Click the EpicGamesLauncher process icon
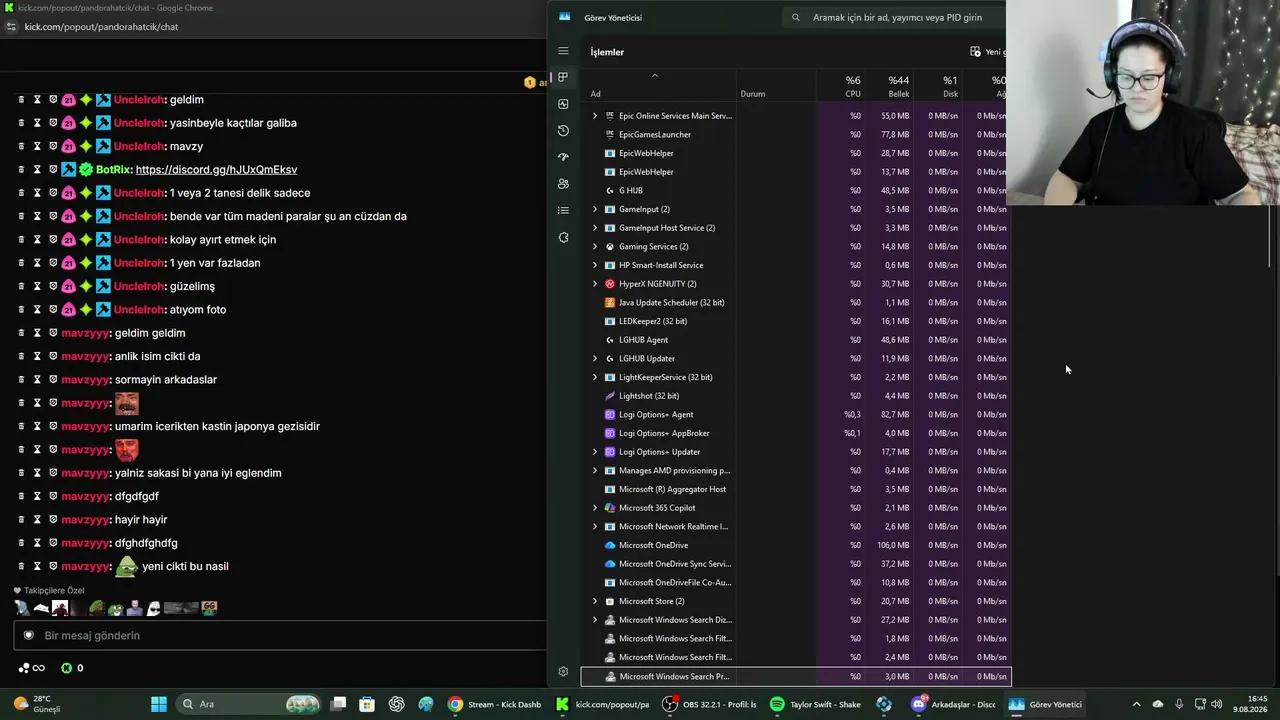This screenshot has width=1280, height=720. (610, 134)
